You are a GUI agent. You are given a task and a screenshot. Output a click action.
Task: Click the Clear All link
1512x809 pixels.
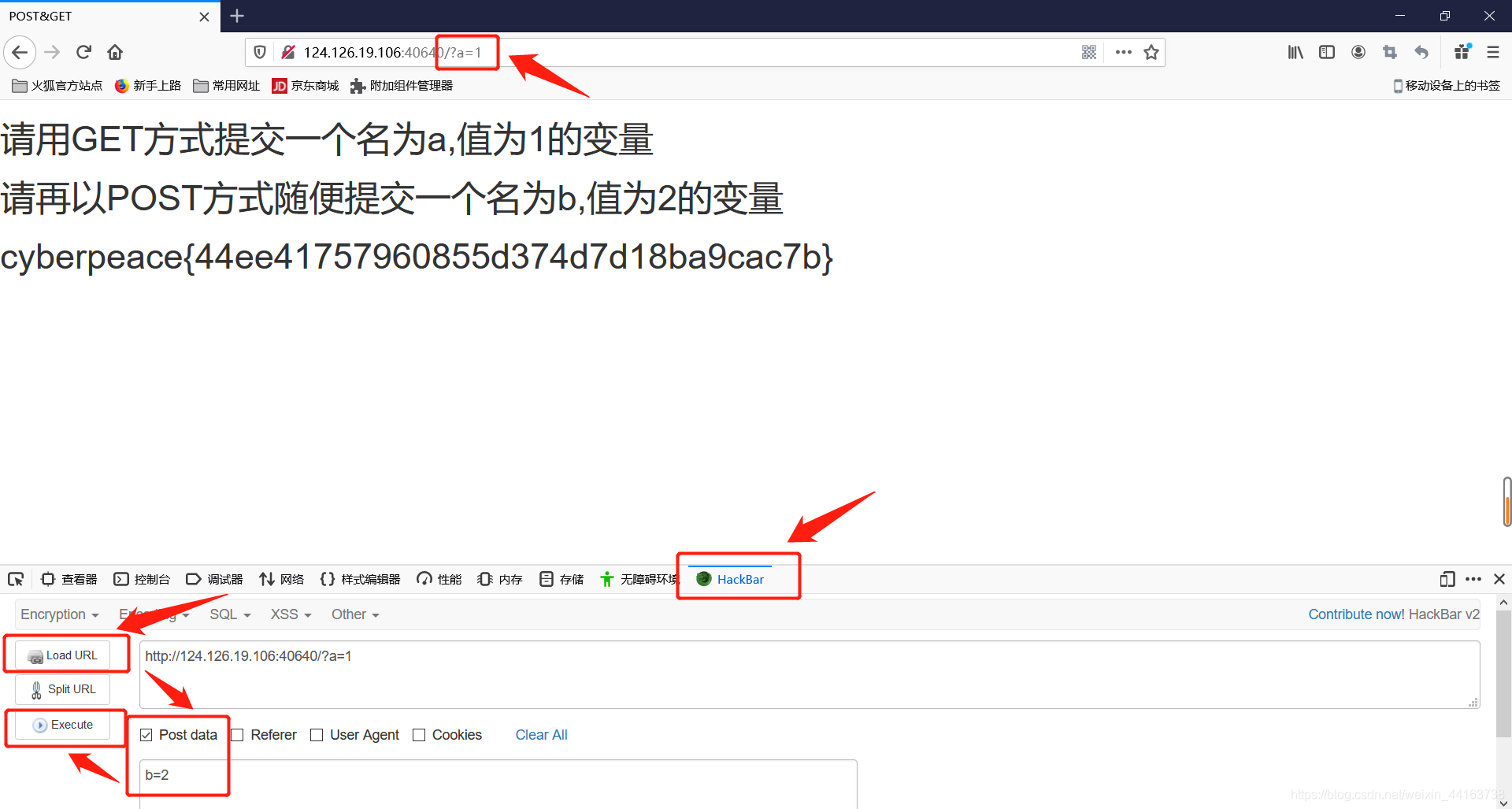541,734
